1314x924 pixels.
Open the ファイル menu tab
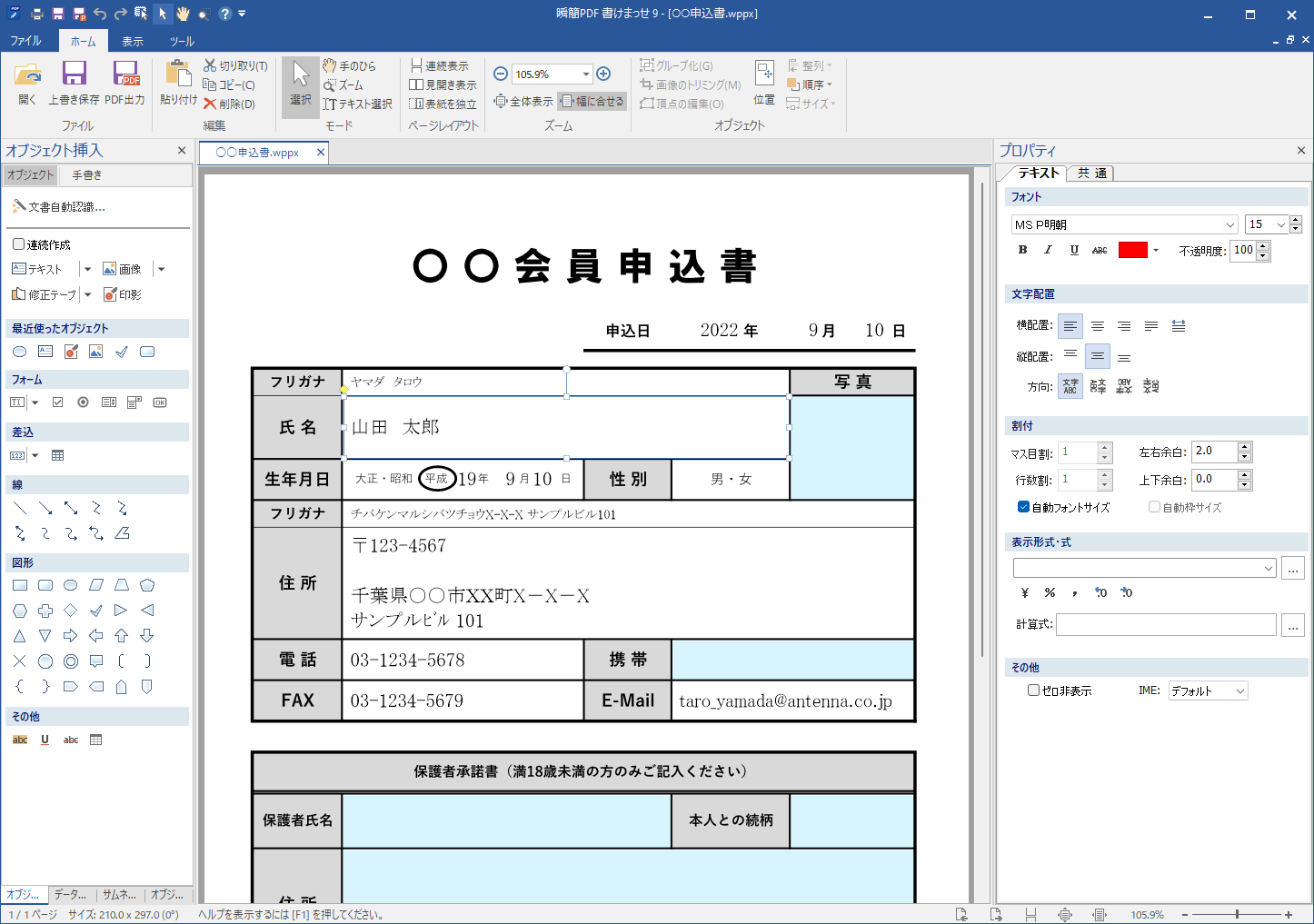(25, 41)
